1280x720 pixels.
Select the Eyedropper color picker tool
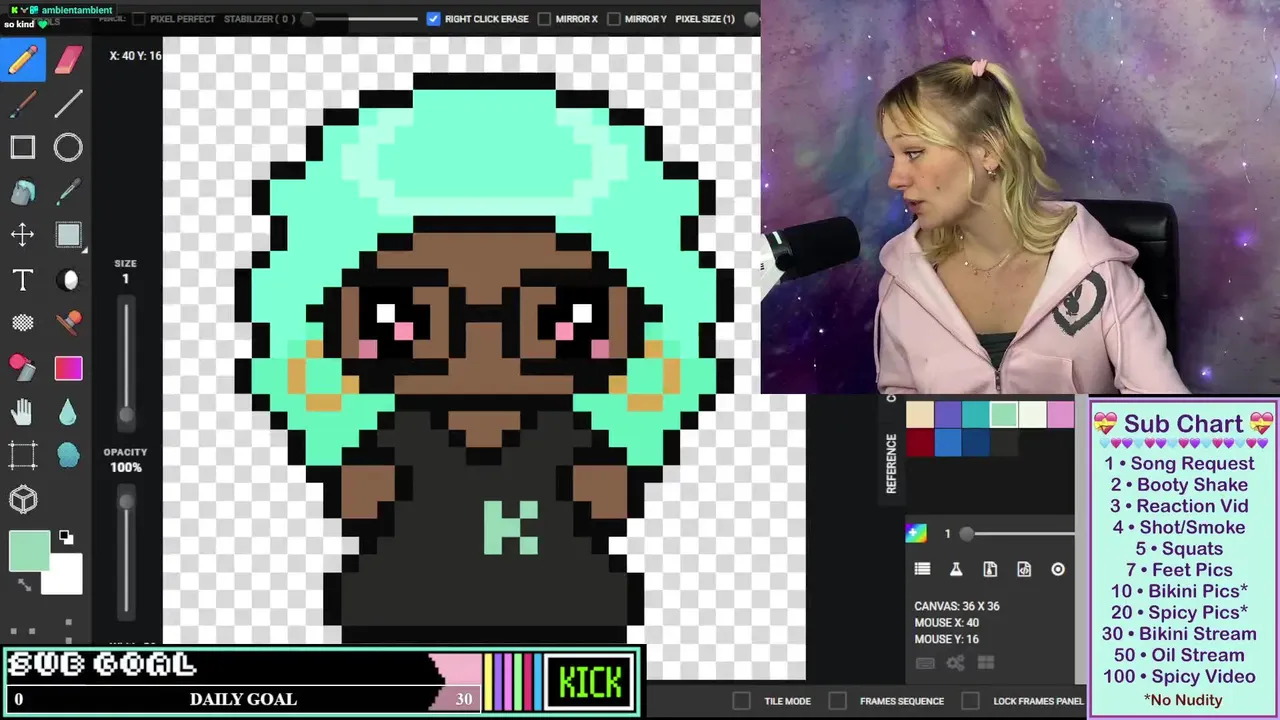point(68,192)
